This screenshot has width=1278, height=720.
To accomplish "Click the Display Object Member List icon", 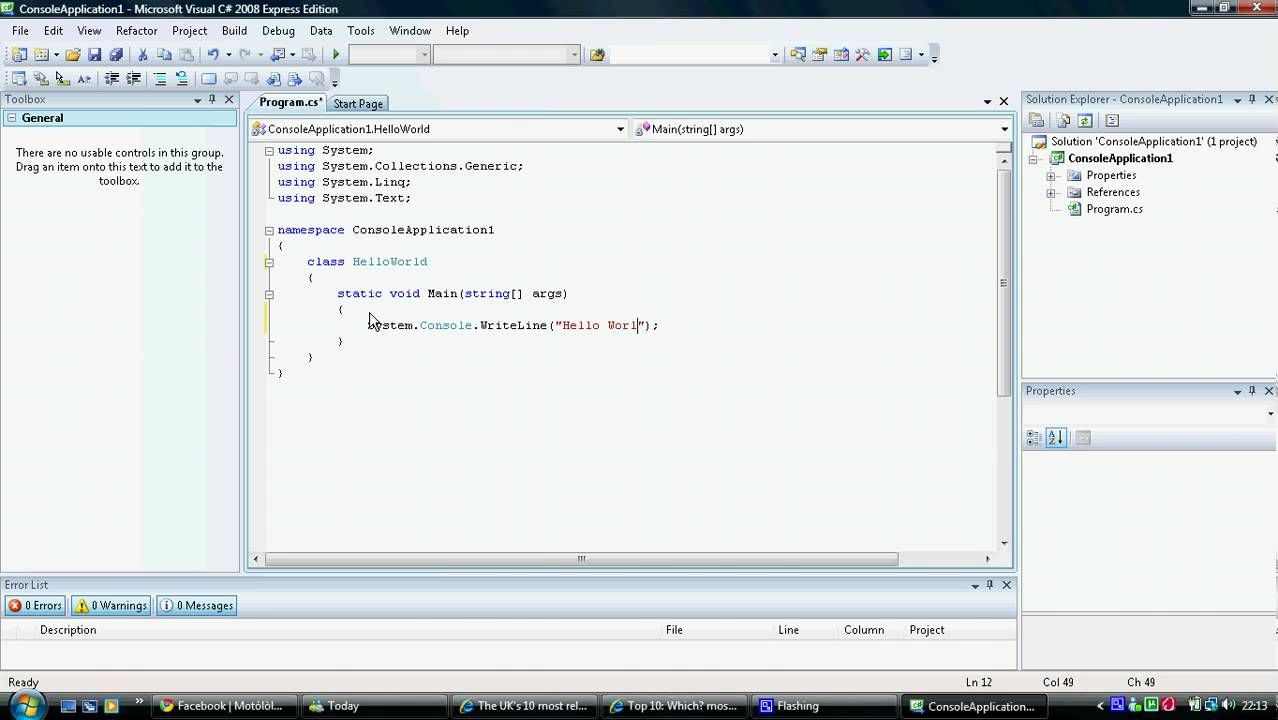I will [x=19, y=78].
